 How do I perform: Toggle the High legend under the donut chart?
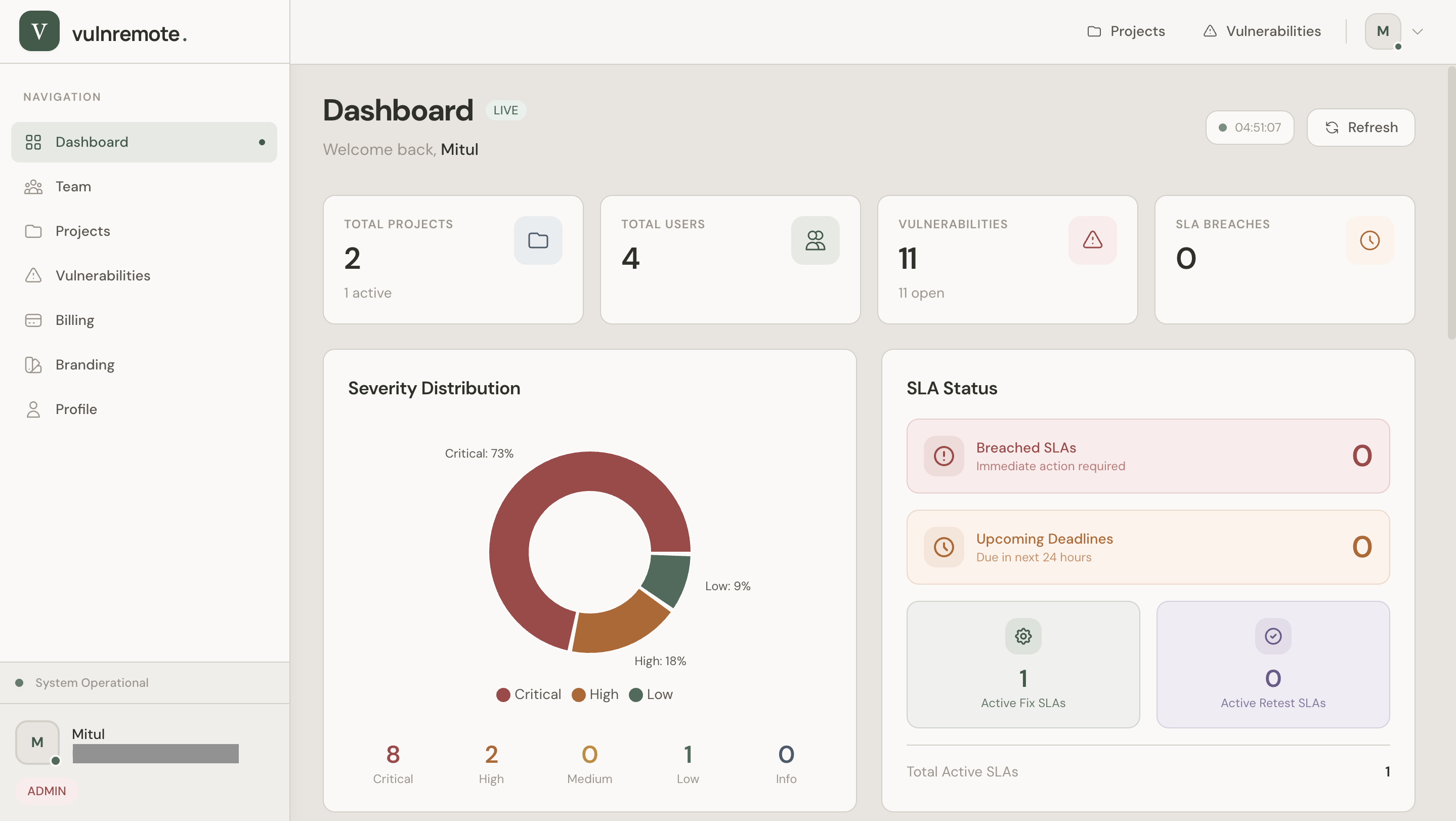pyautogui.click(x=594, y=694)
